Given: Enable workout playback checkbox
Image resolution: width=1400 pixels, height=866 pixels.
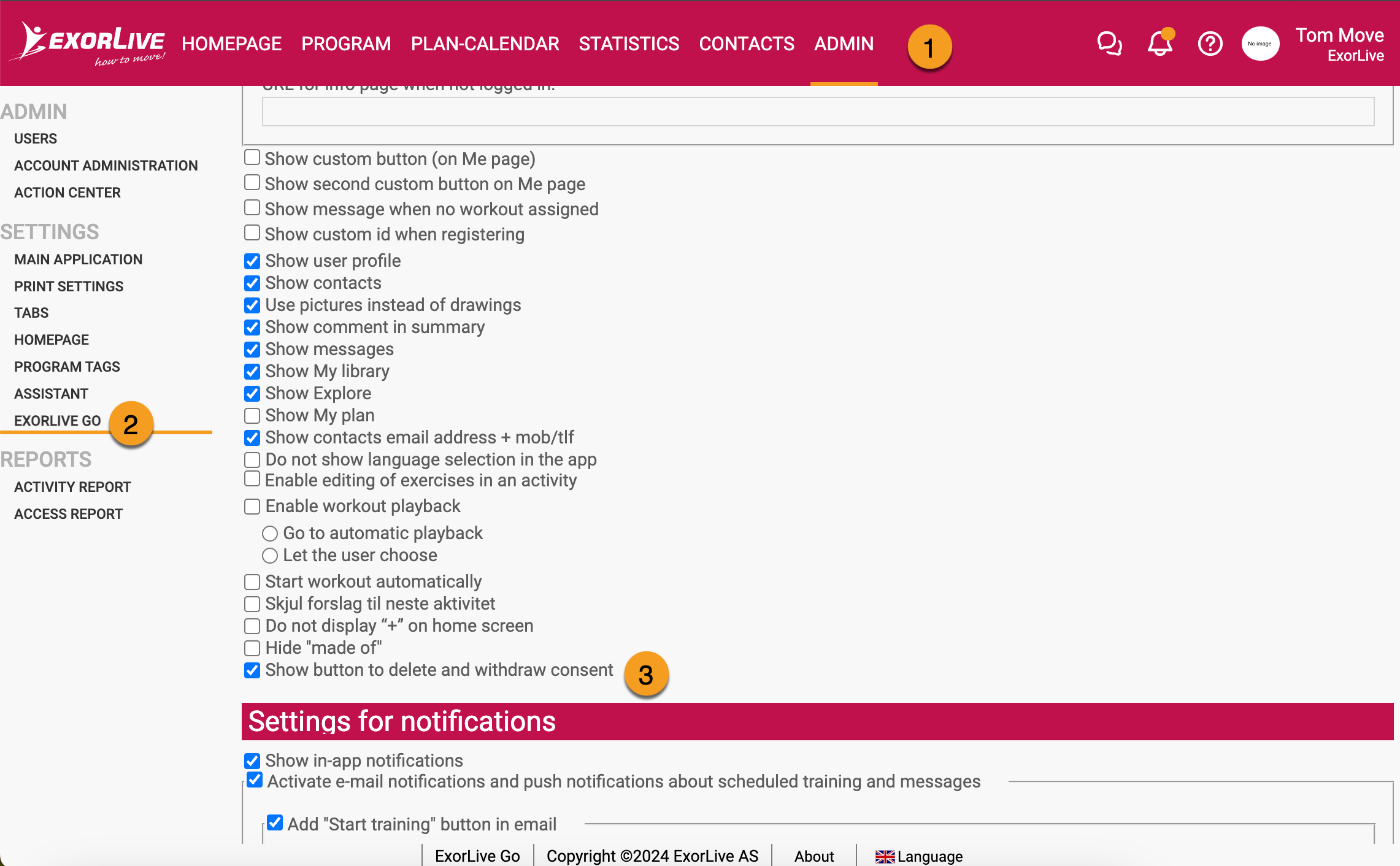Looking at the screenshot, I should coord(252,507).
